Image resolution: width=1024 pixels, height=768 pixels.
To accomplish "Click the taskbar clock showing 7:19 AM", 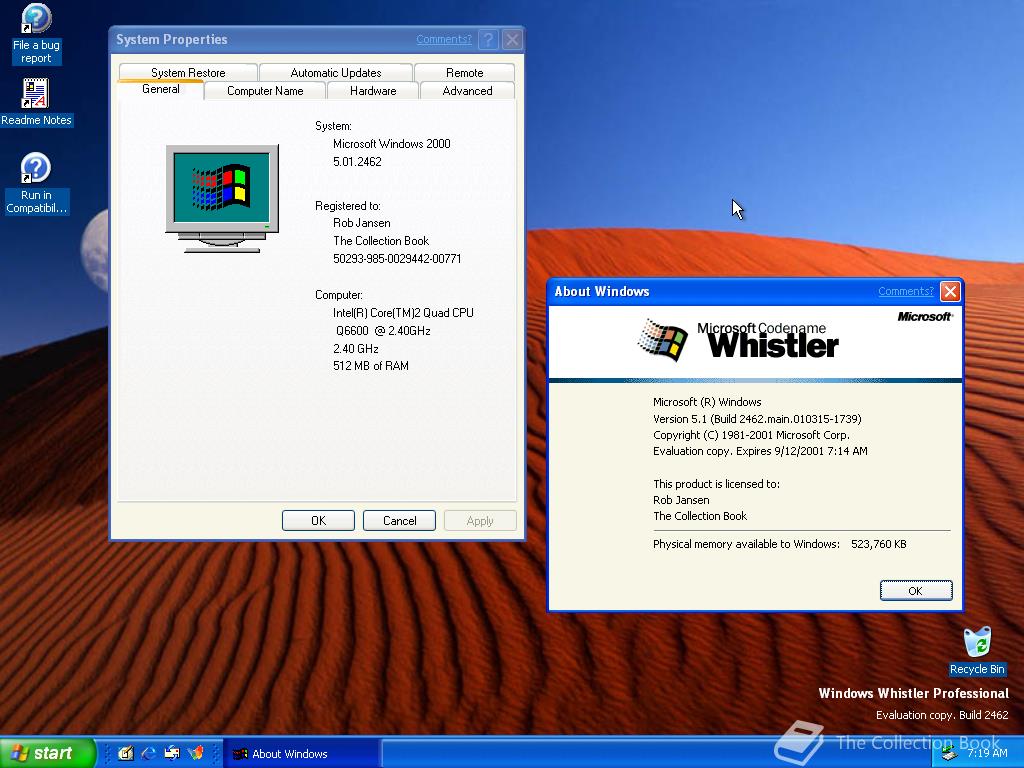I will tap(987, 753).
